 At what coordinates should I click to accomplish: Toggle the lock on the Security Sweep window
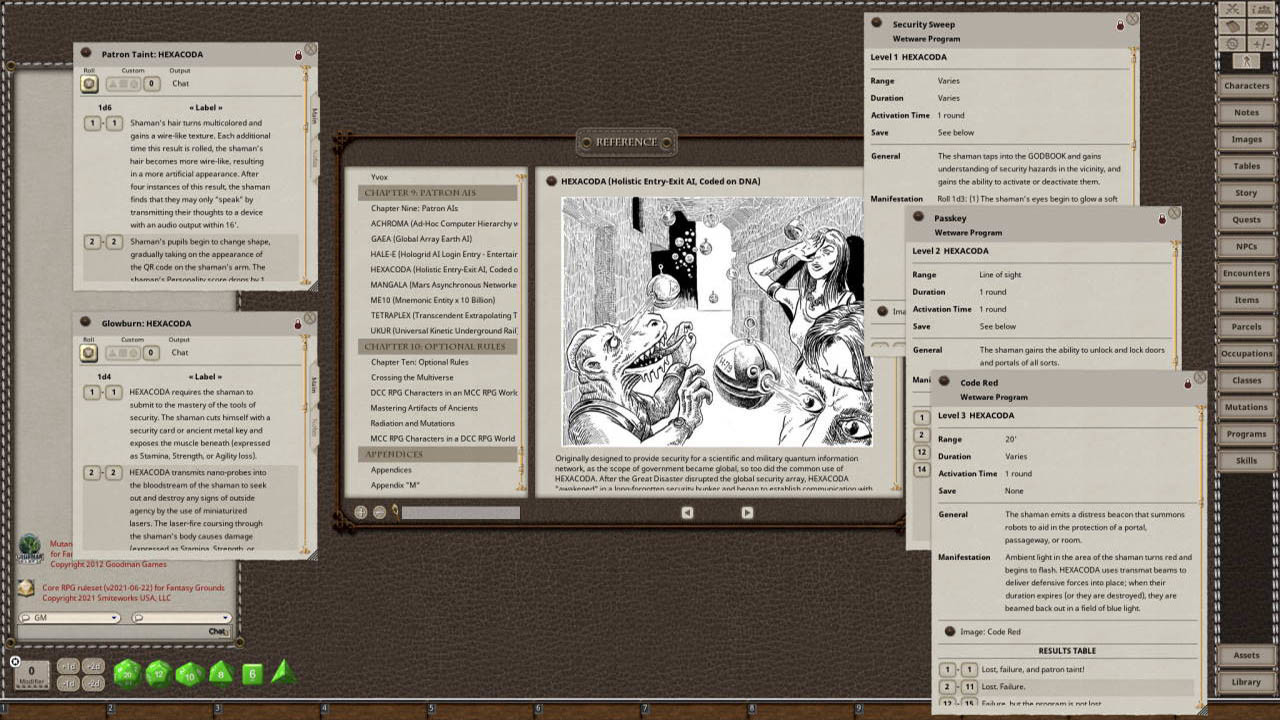(x=1121, y=23)
